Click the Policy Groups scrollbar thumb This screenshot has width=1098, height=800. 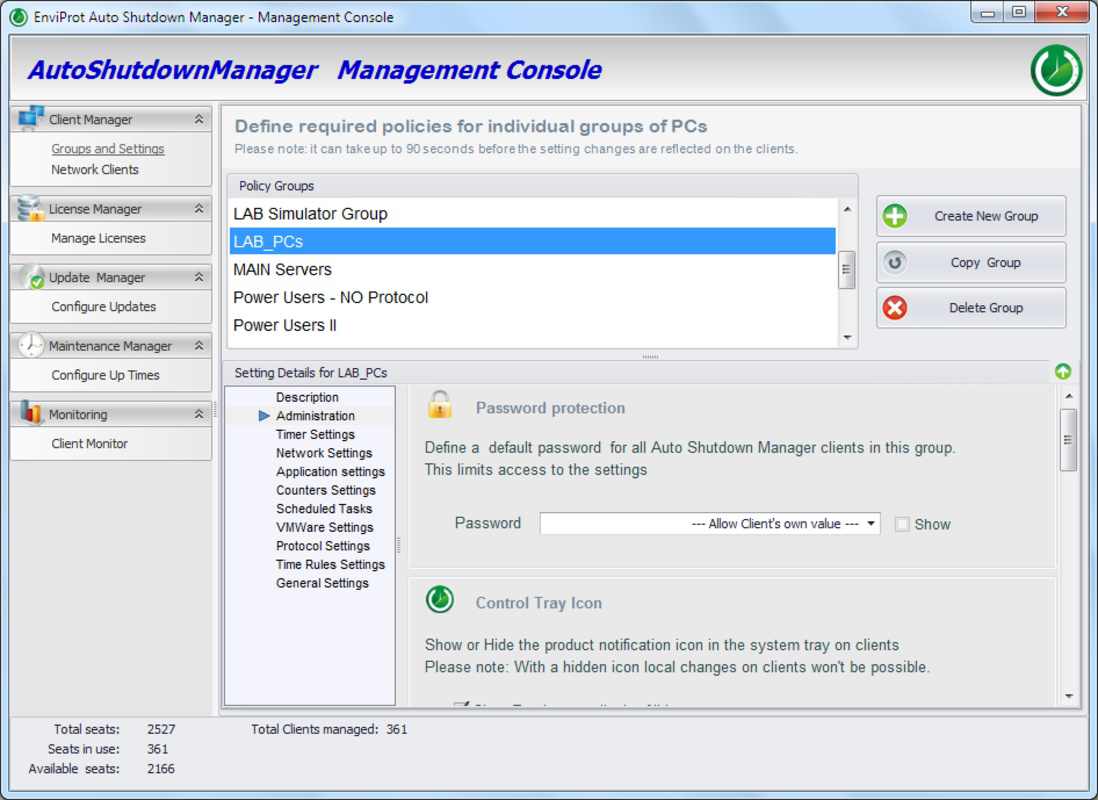(847, 270)
